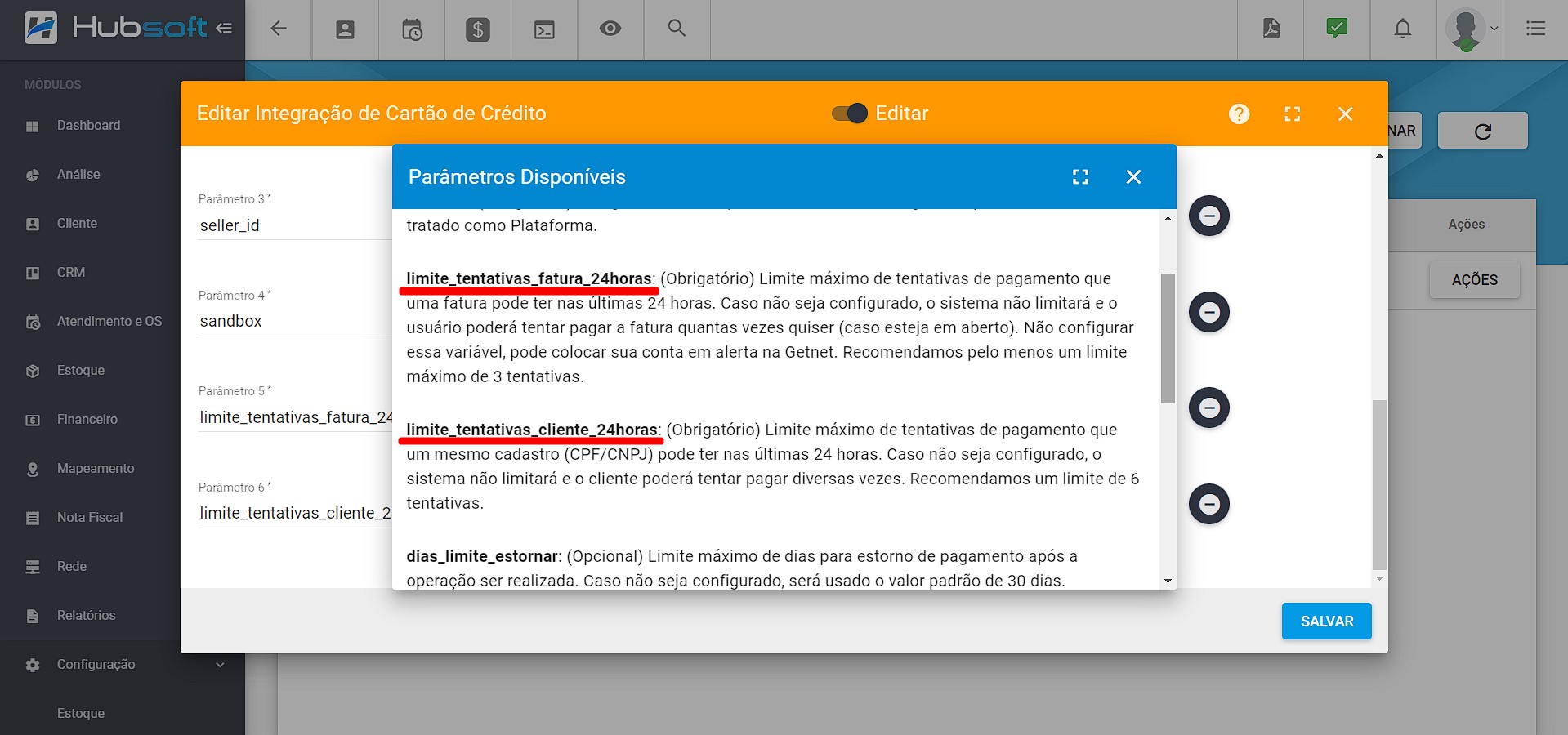Open the search magnifier icon
This screenshot has height=735, width=1568.
coord(677,28)
